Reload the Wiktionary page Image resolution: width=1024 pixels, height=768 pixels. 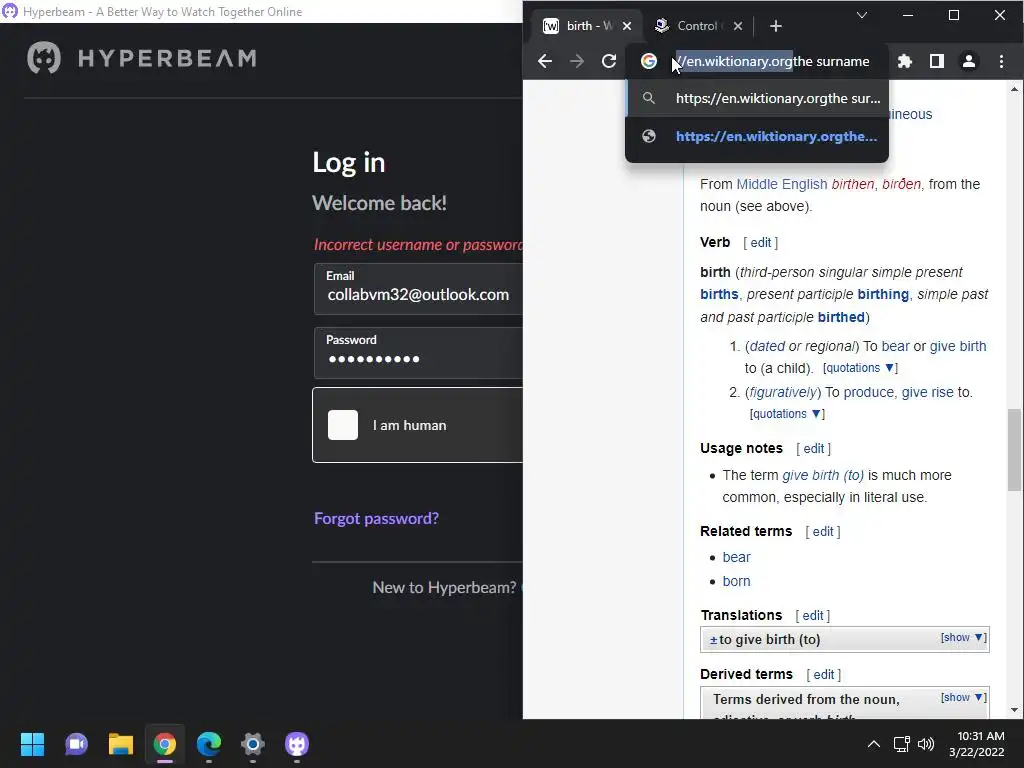click(609, 61)
